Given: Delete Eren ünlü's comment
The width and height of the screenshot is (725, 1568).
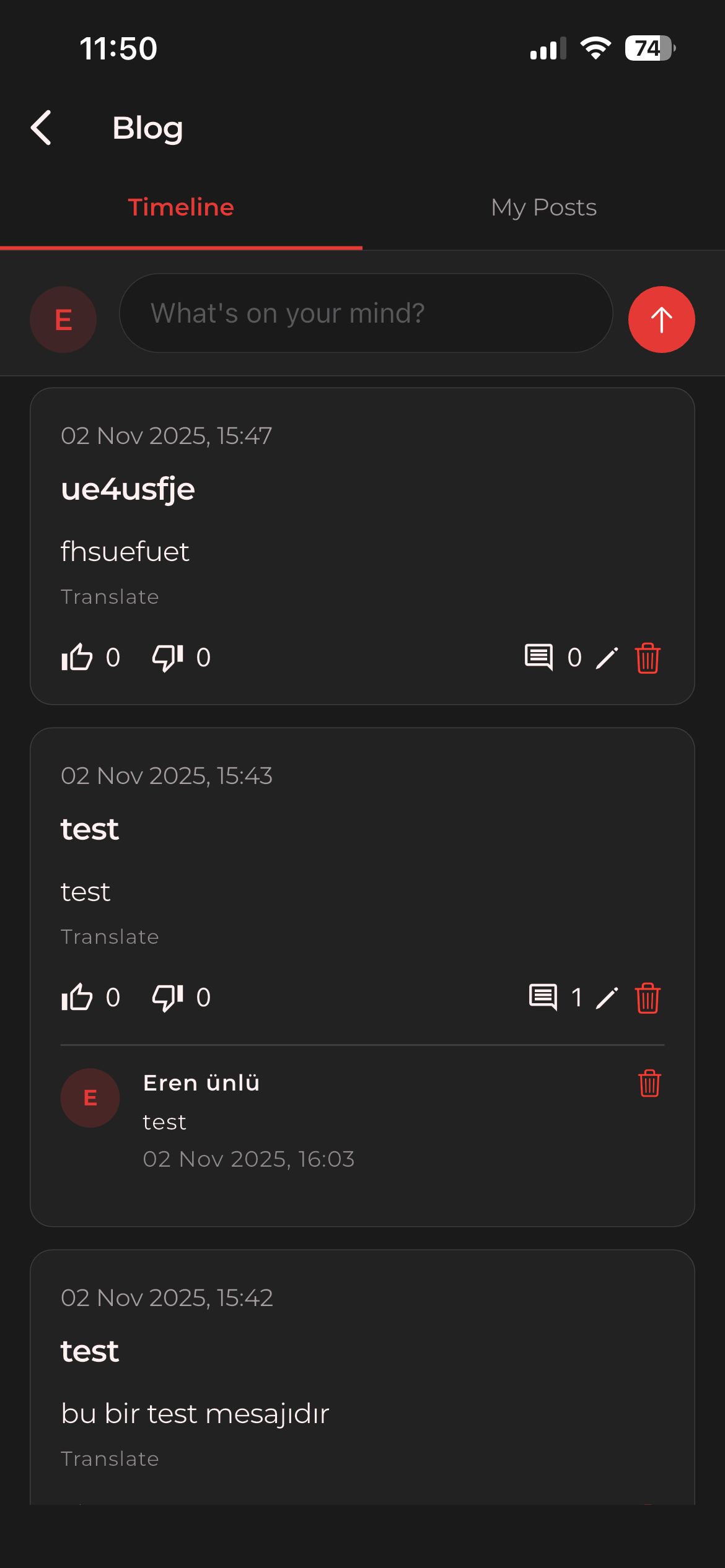Looking at the screenshot, I should click(649, 1083).
